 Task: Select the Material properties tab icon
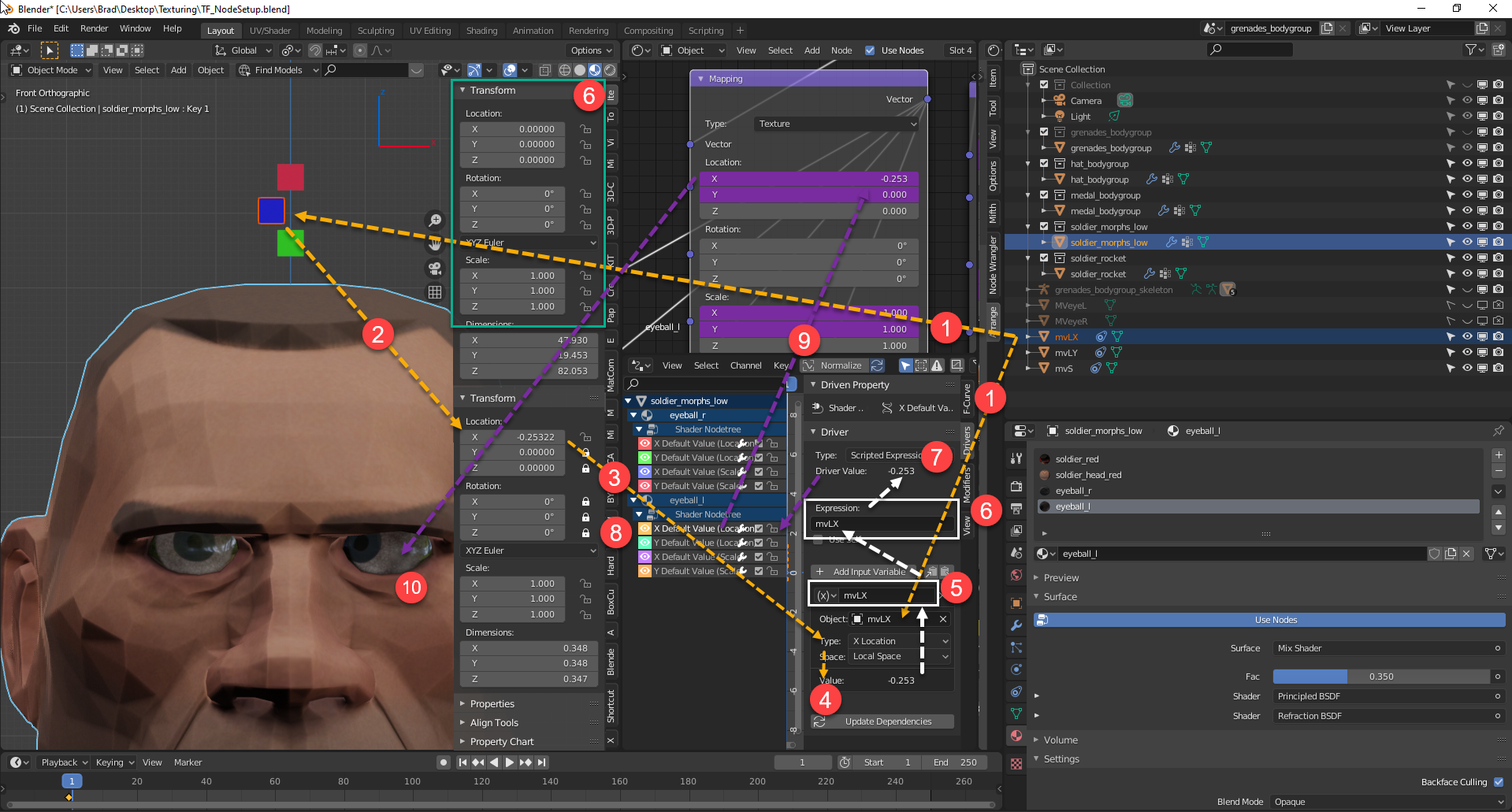[1016, 736]
